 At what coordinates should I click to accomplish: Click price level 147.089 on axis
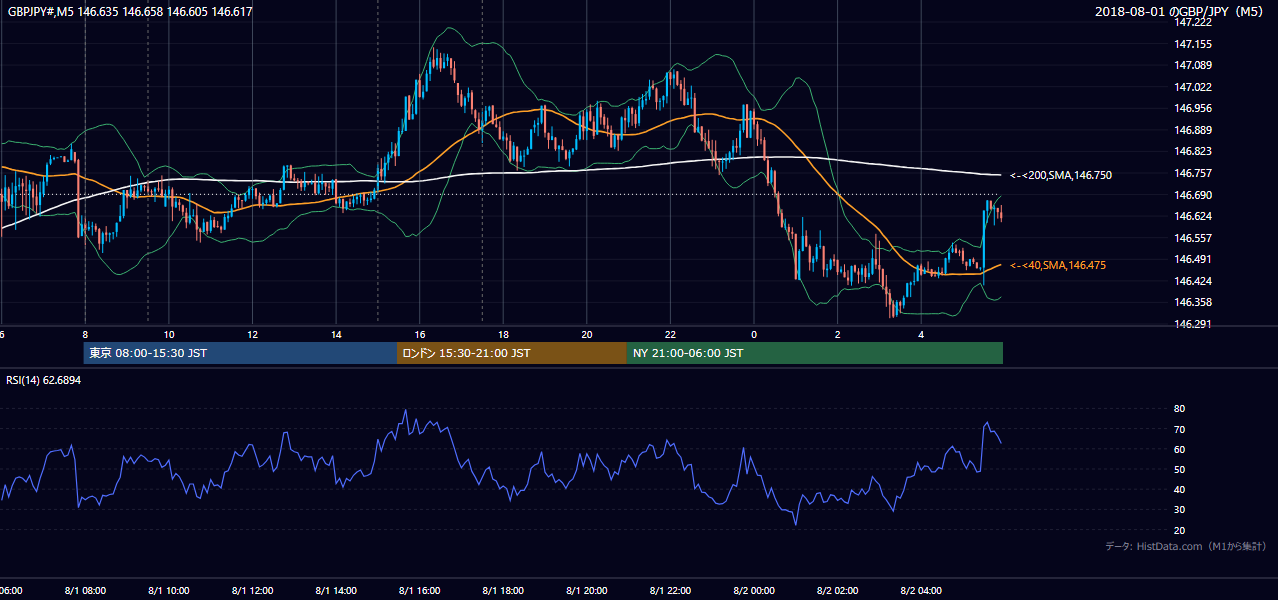pyautogui.click(x=1194, y=65)
